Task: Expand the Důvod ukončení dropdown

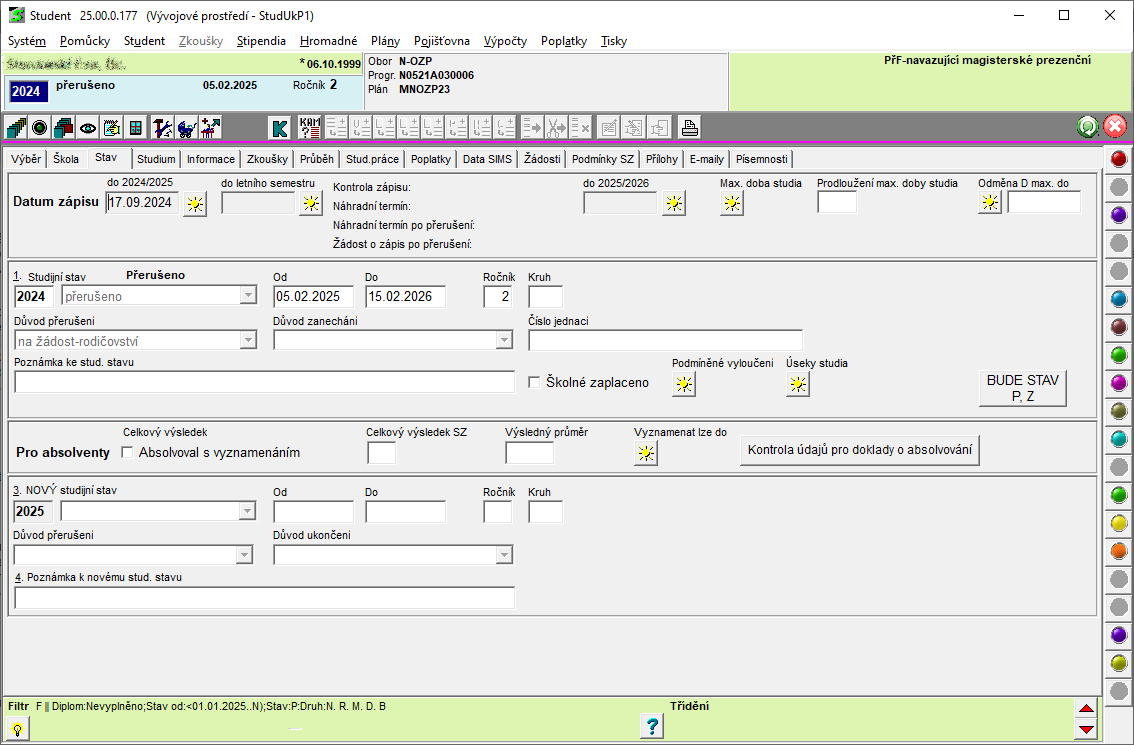Action: [504, 555]
